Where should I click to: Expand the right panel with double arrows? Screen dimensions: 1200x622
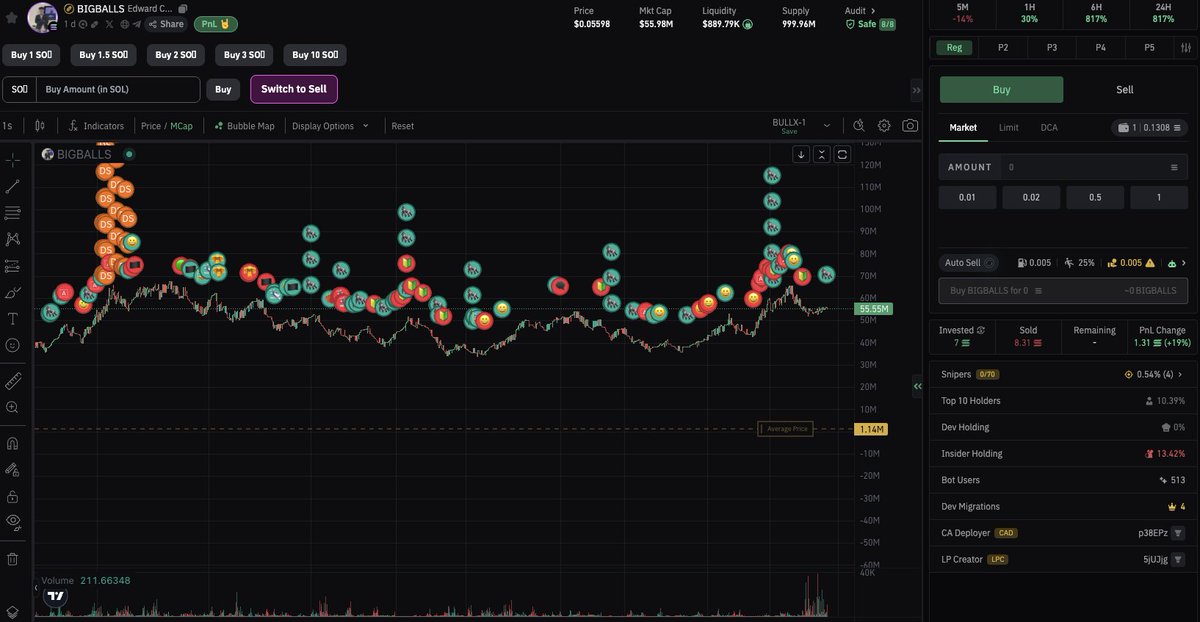point(916,90)
